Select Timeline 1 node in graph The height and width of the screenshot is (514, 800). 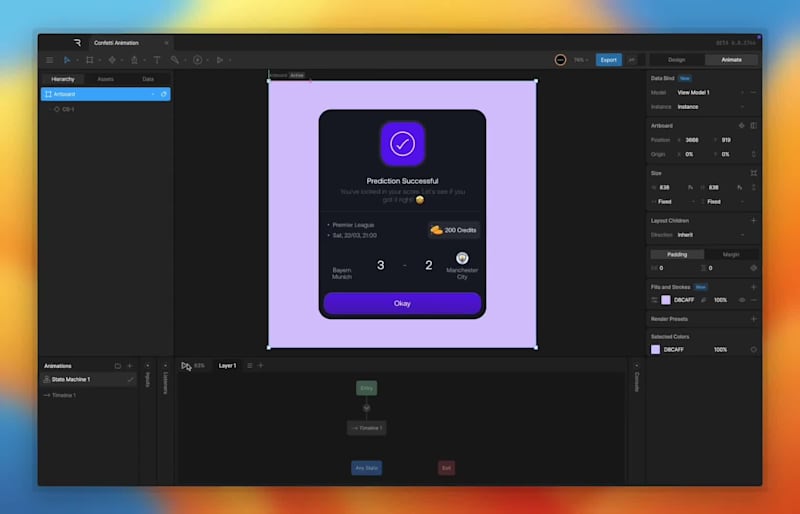pyautogui.click(x=367, y=428)
